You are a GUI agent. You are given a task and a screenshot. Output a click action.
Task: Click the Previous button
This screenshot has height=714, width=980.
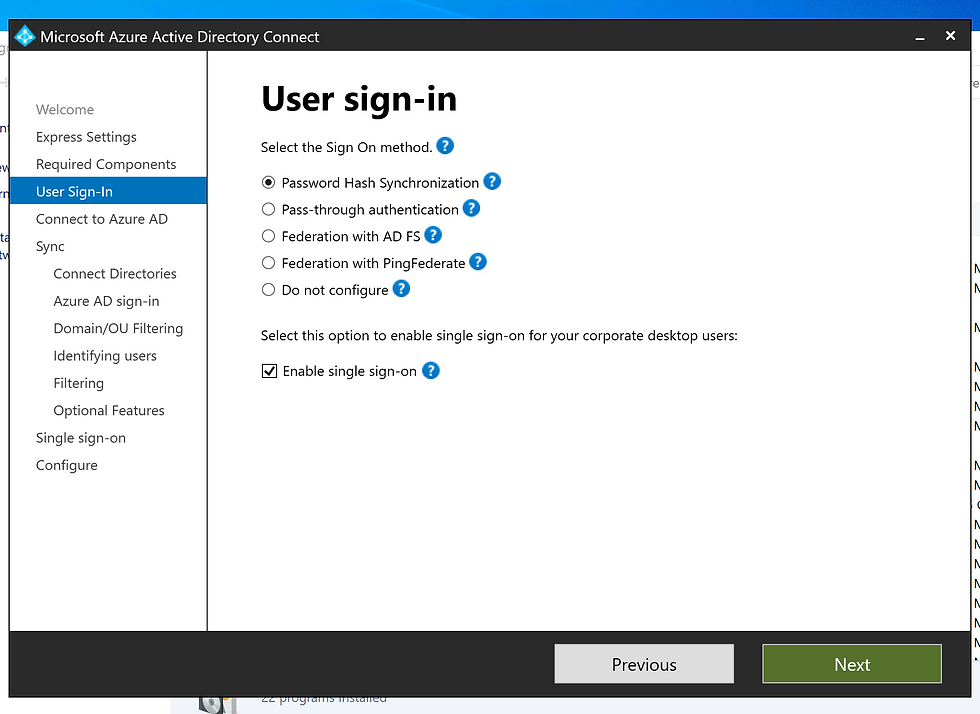coord(644,664)
